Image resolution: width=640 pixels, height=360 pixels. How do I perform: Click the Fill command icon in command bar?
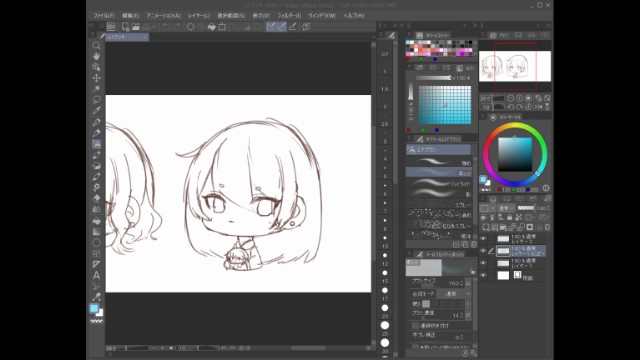[211, 27]
